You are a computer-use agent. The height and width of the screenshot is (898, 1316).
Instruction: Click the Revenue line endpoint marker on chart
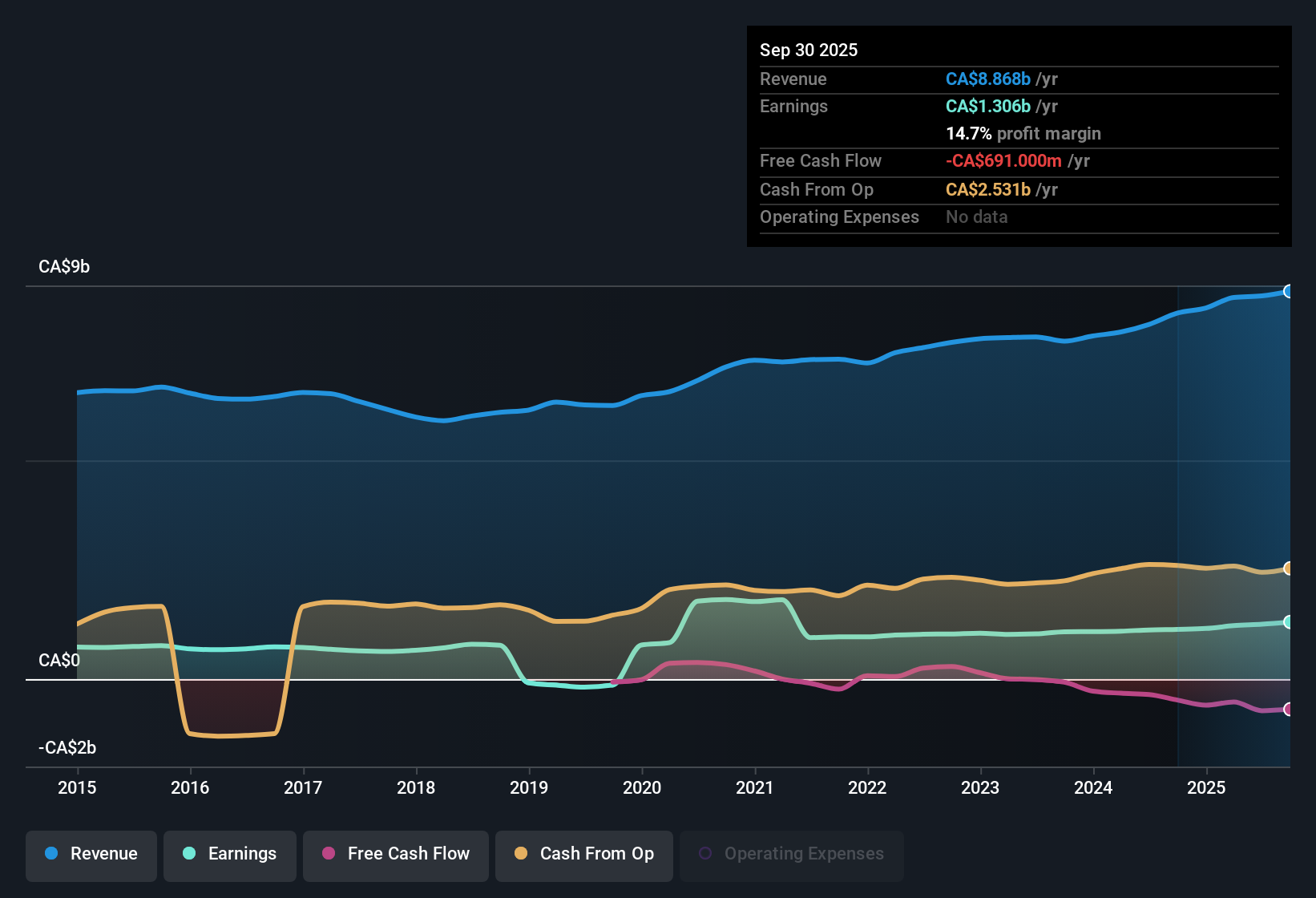(x=1288, y=291)
